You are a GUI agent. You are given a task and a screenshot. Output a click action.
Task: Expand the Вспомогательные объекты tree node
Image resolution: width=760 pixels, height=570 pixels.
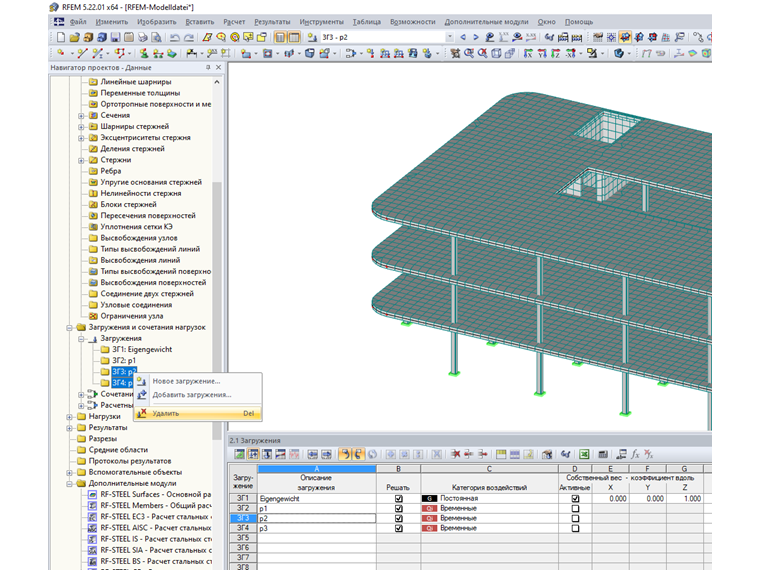pyautogui.click(x=69, y=472)
